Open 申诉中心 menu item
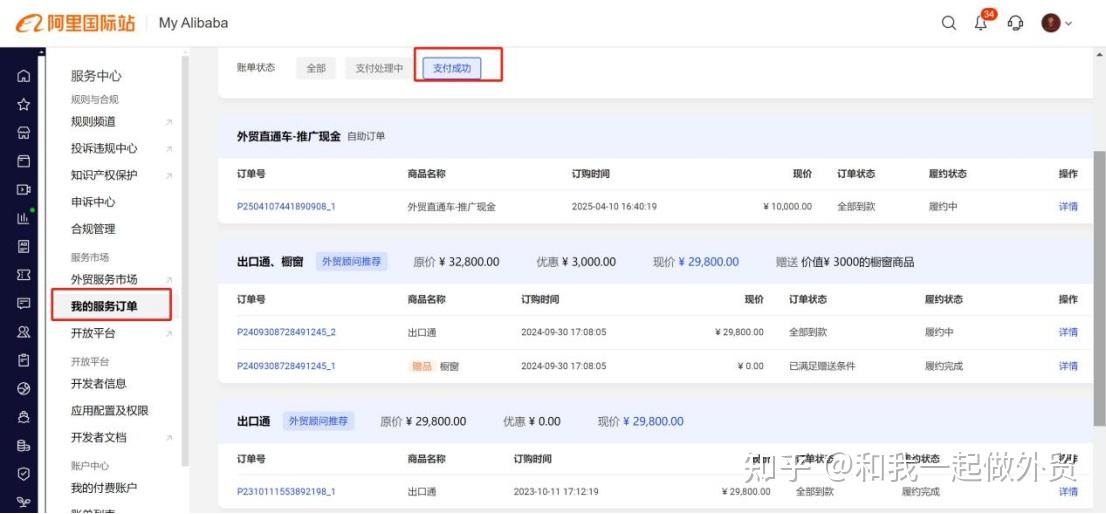This screenshot has height=514, width=1106. point(93,202)
